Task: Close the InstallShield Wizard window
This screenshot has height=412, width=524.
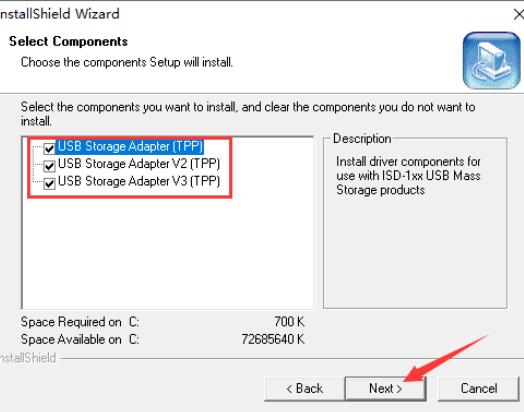Action: click(x=519, y=14)
